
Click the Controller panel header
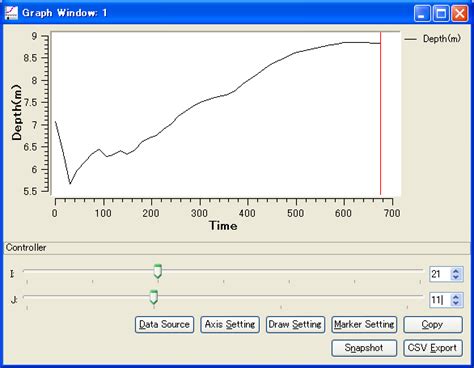[237, 248]
